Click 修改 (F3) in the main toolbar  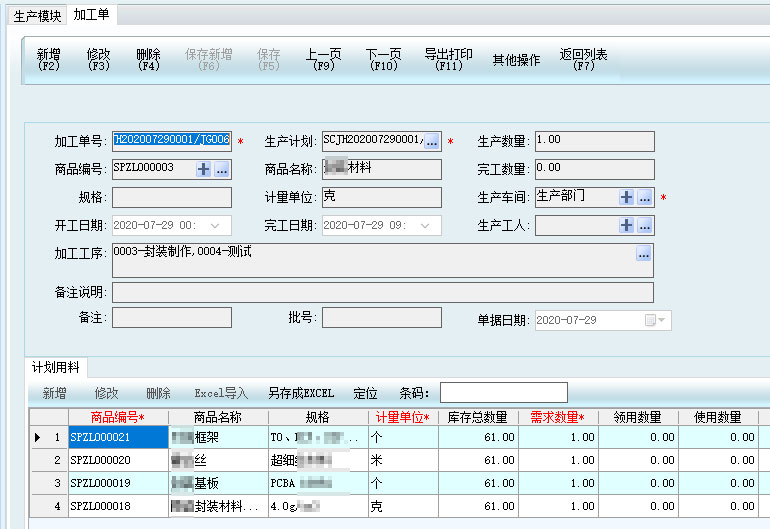pos(98,59)
